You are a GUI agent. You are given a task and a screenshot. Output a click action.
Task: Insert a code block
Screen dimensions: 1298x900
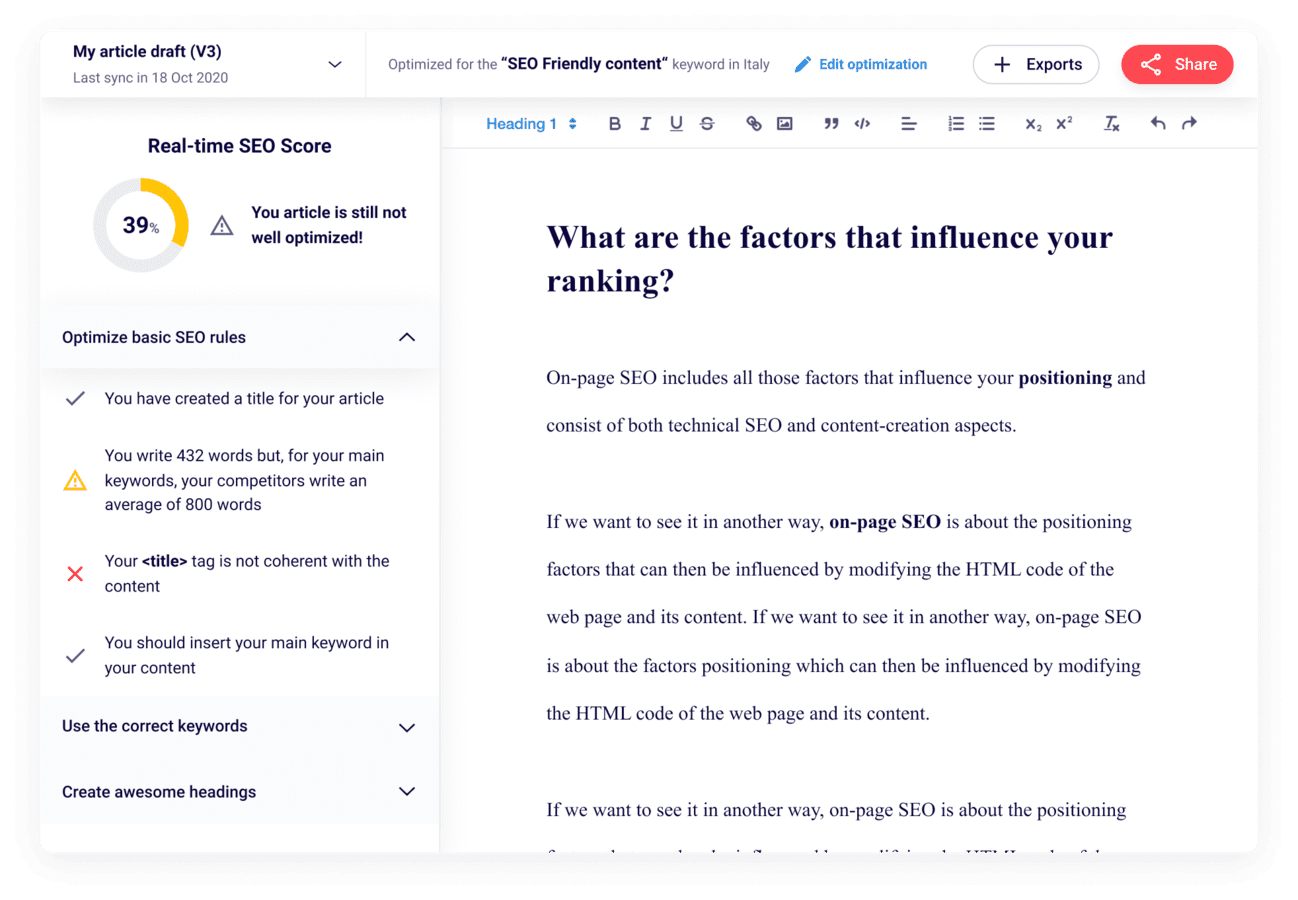pyautogui.click(x=862, y=123)
